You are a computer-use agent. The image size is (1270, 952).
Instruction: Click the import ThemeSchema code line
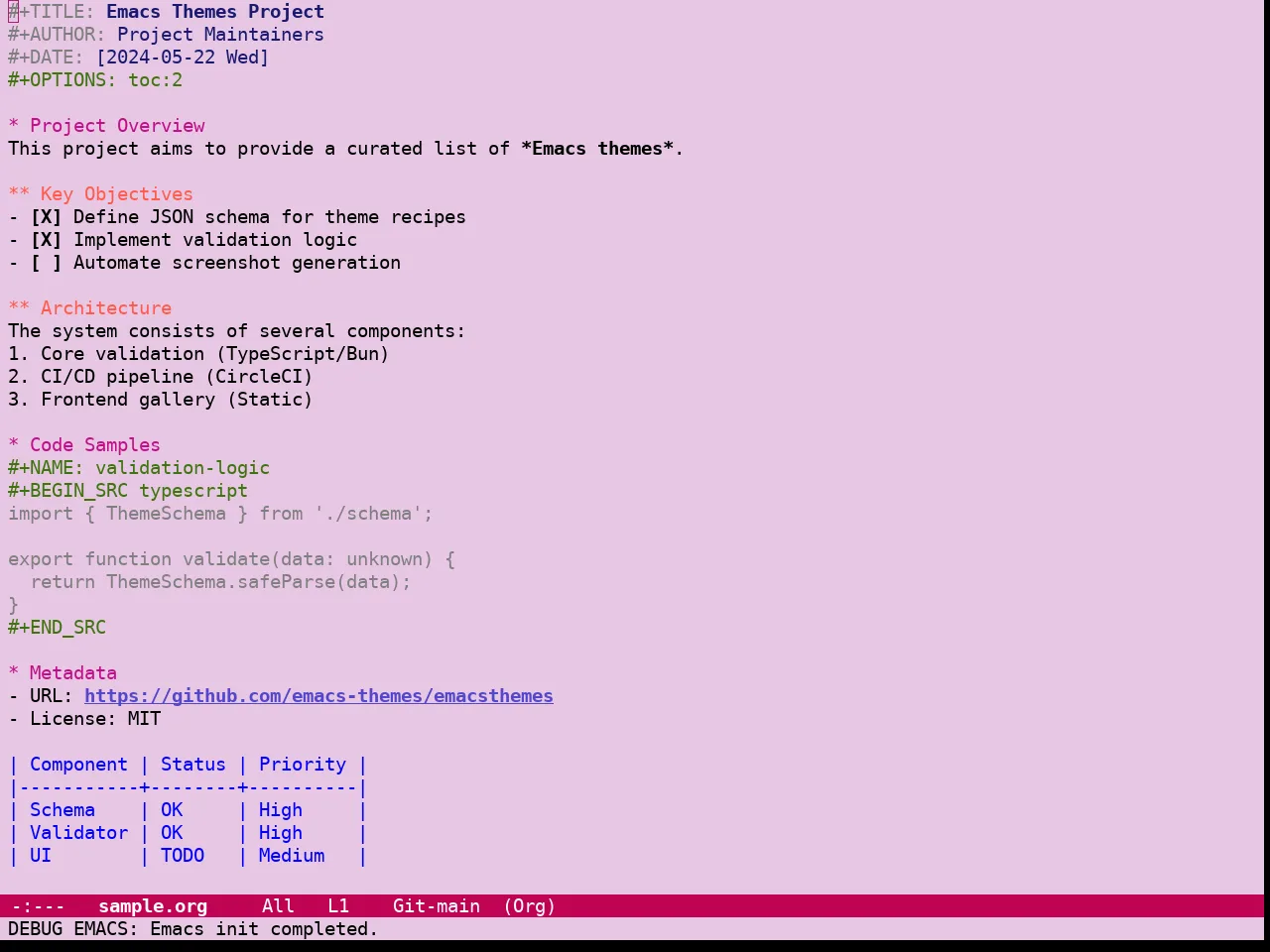click(x=220, y=514)
